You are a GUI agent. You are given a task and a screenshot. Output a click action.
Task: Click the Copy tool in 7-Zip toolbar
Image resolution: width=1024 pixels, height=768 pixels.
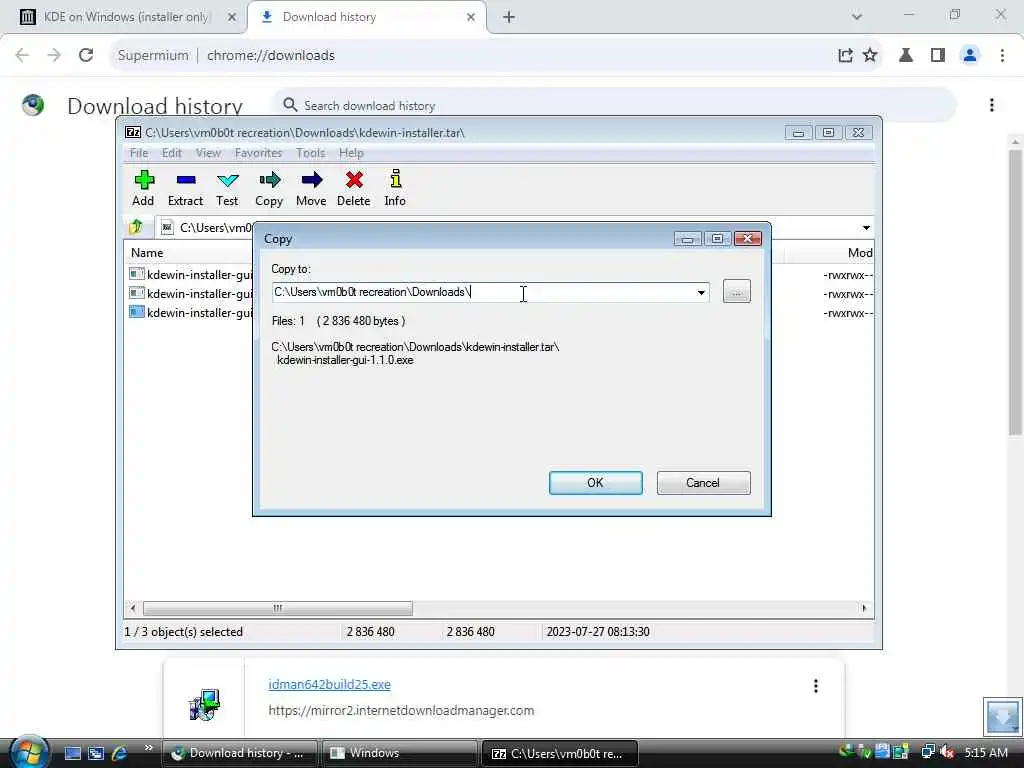(x=269, y=188)
